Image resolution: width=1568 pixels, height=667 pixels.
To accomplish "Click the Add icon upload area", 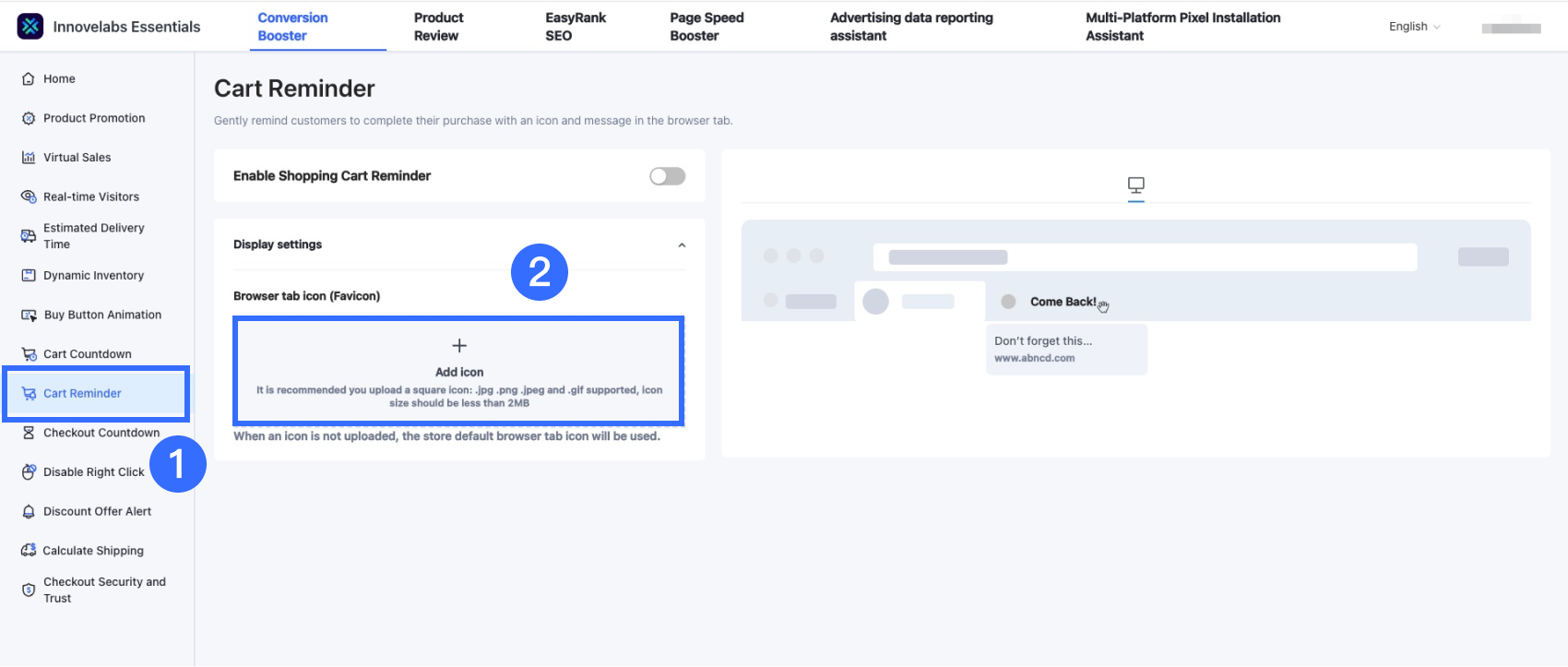I will [459, 371].
